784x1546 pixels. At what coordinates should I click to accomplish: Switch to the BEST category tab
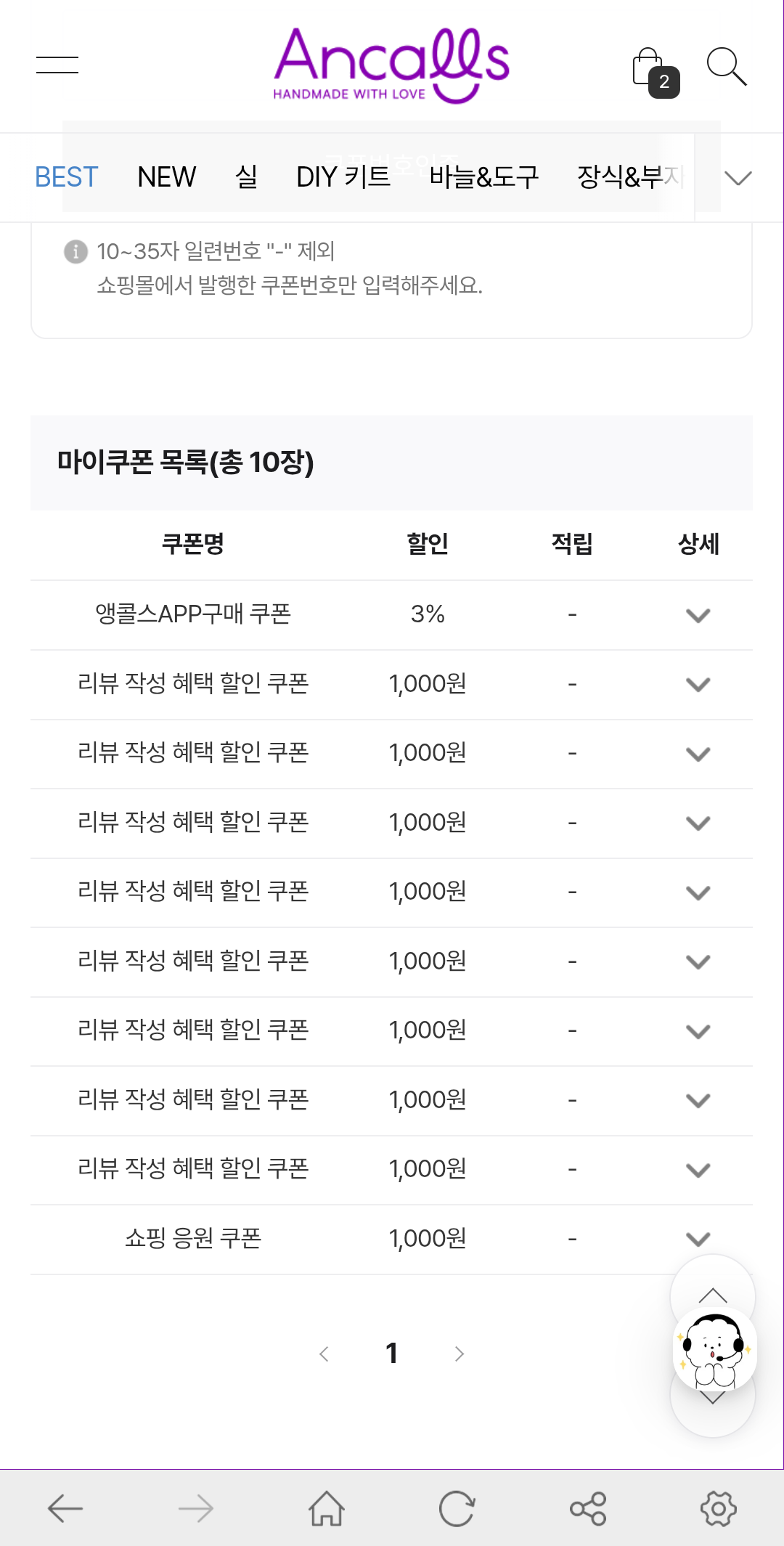point(66,177)
